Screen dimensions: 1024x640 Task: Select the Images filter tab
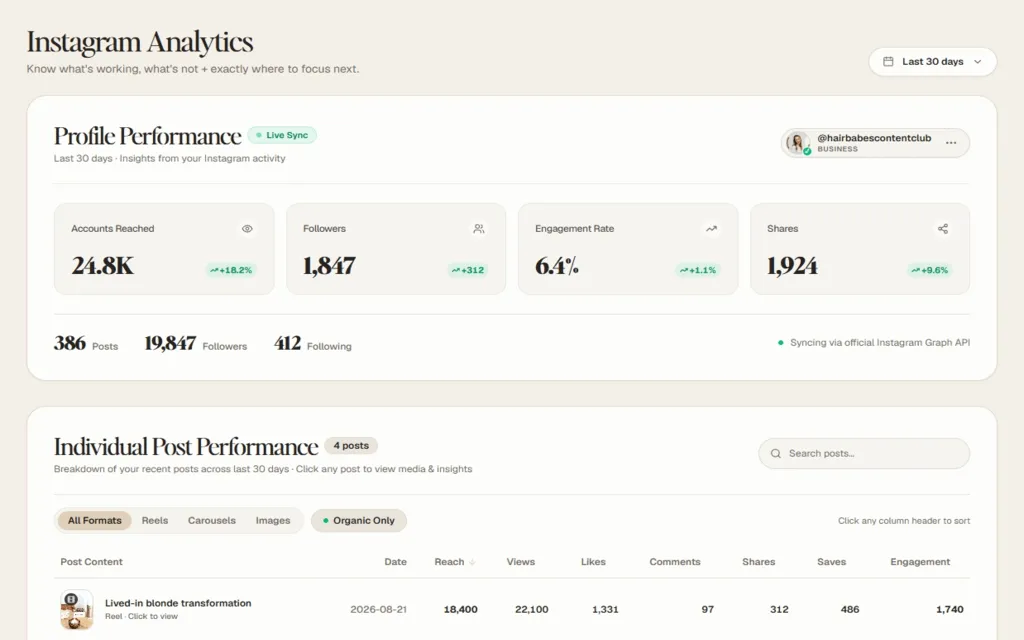273,520
